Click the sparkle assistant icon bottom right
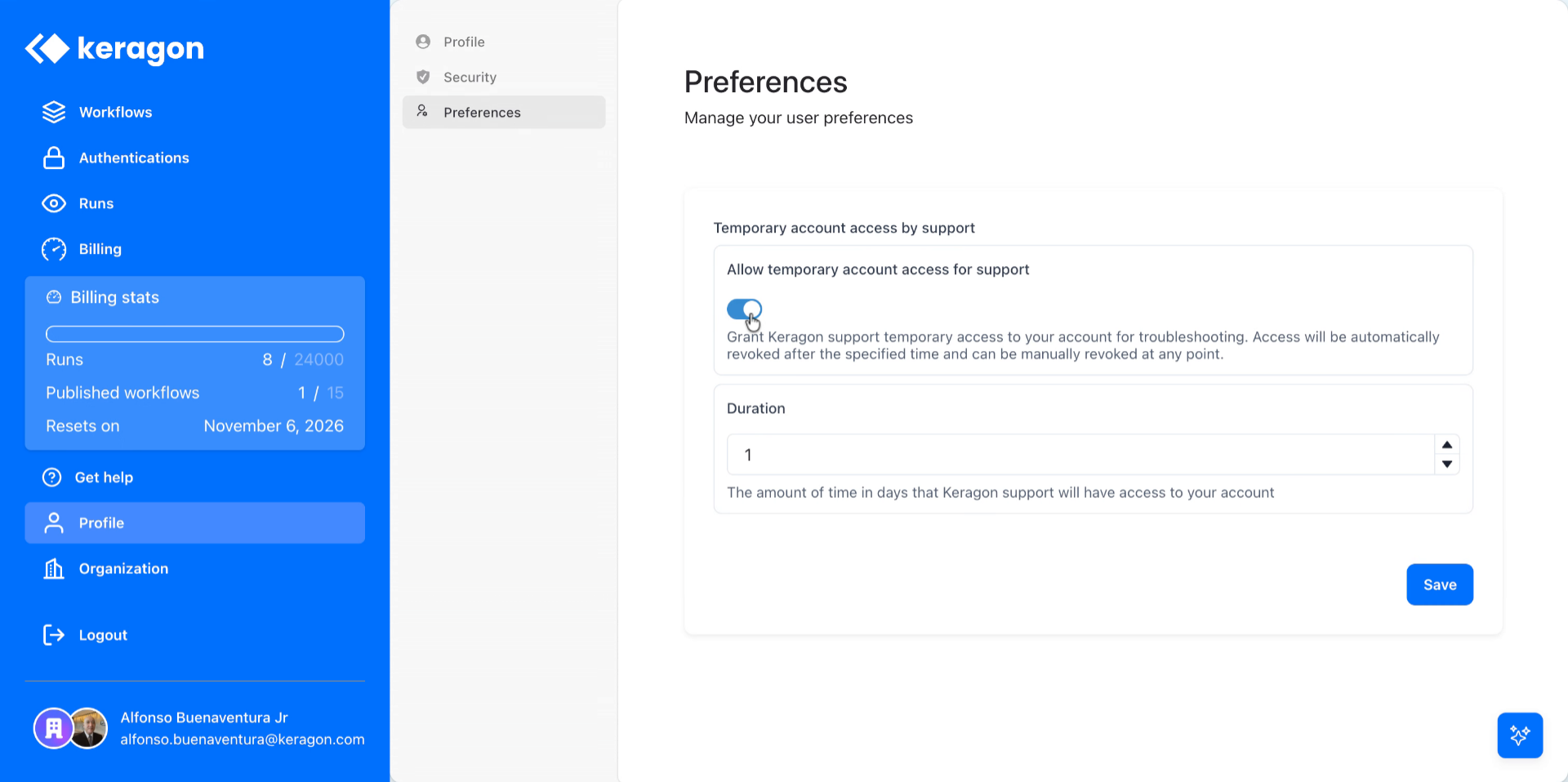This screenshot has height=782, width=1568. (x=1519, y=735)
